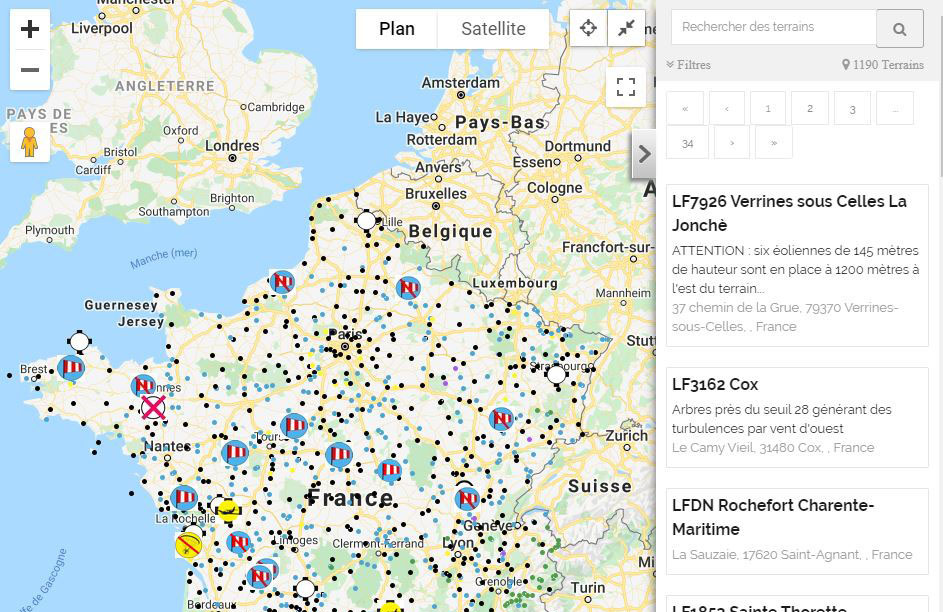Click the Paris label on the map
This screenshot has height=612, width=943.
pyautogui.click(x=345, y=334)
